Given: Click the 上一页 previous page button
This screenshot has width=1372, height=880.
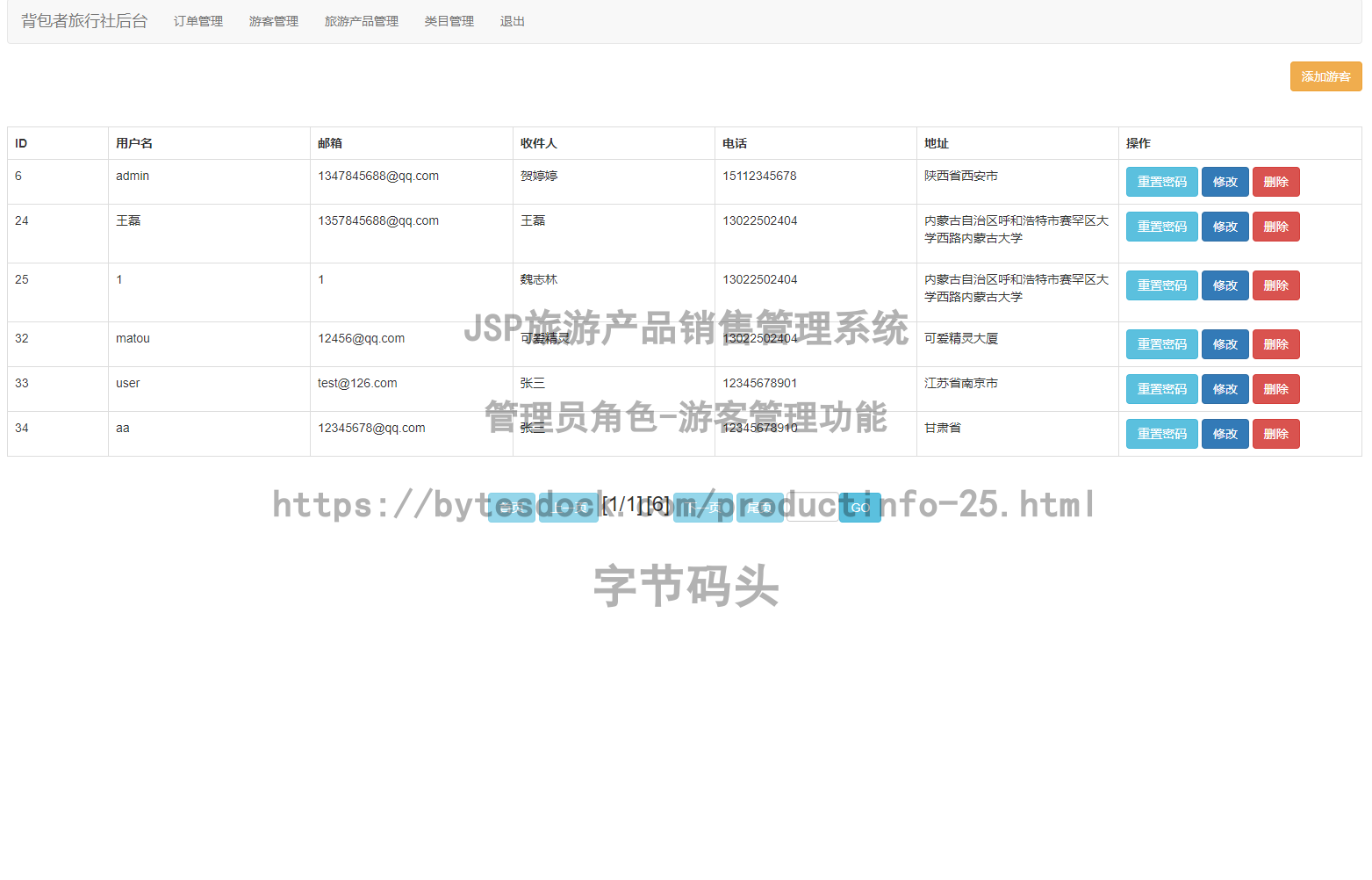Looking at the screenshot, I should tap(569, 508).
